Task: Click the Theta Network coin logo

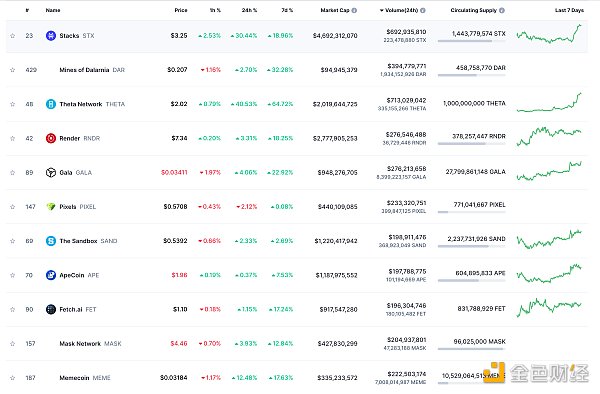Action: click(x=51, y=104)
